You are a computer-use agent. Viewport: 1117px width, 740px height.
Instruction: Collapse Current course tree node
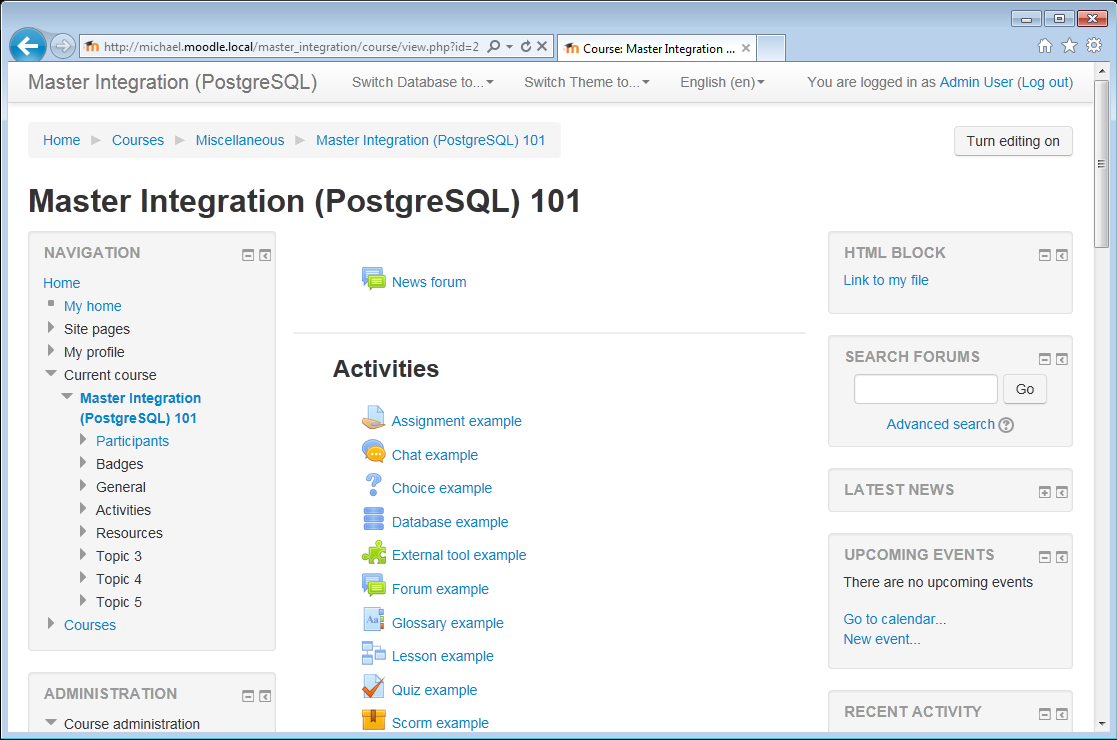tap(51, 373)
